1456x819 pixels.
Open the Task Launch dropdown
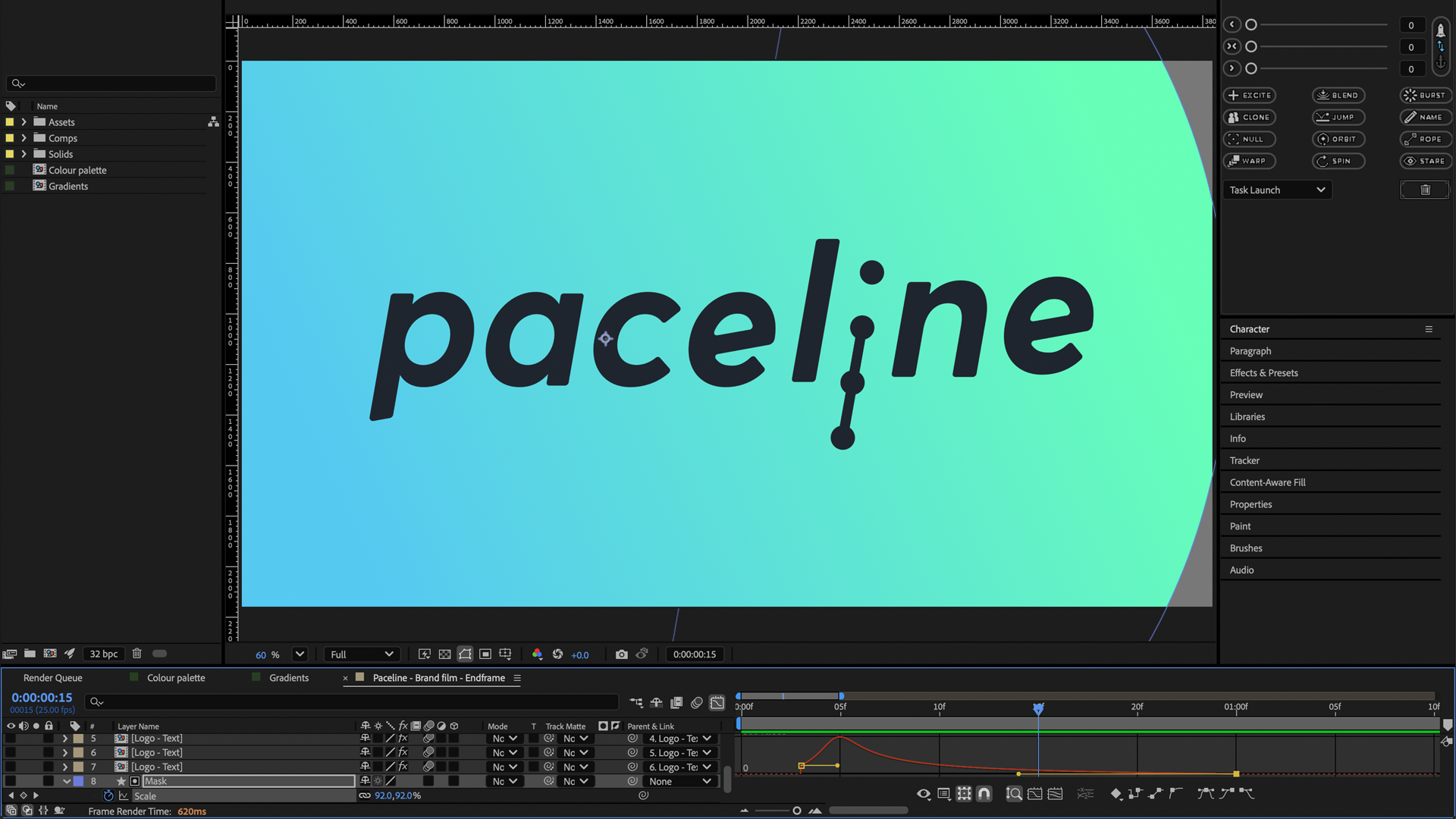pyautogui.click(x=1277, y=190)
